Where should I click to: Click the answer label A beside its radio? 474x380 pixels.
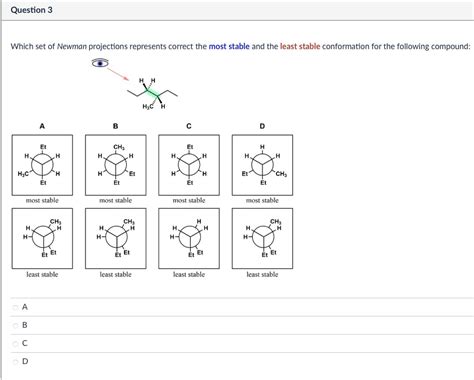[x=25, y=307]
